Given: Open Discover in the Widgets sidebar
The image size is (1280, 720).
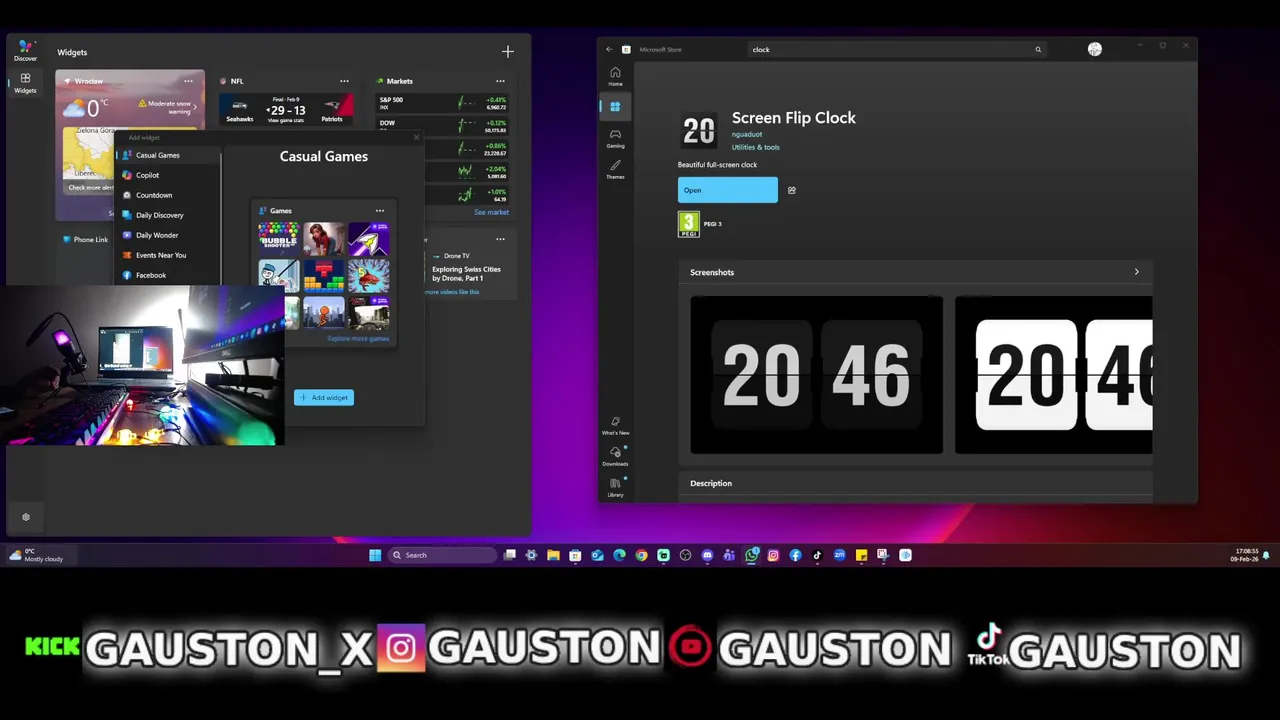Looking at the screenshot, I should click(x=26, y=50).
